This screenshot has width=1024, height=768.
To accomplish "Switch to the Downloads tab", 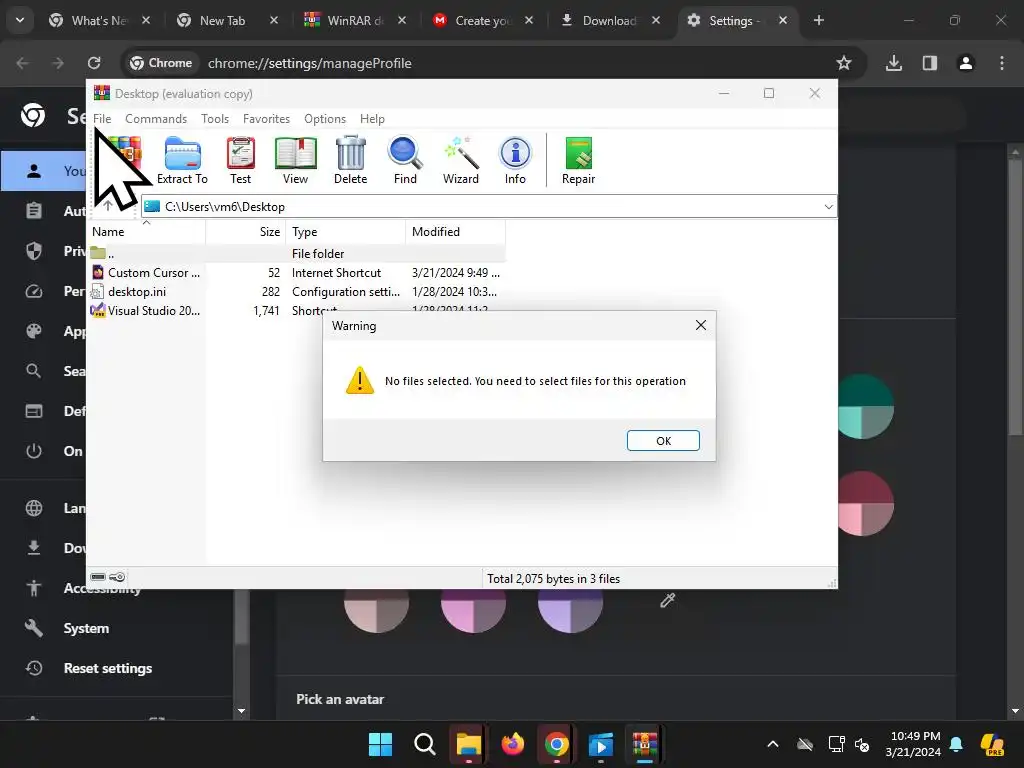I will pyautogui.click(x=609, y=20).
